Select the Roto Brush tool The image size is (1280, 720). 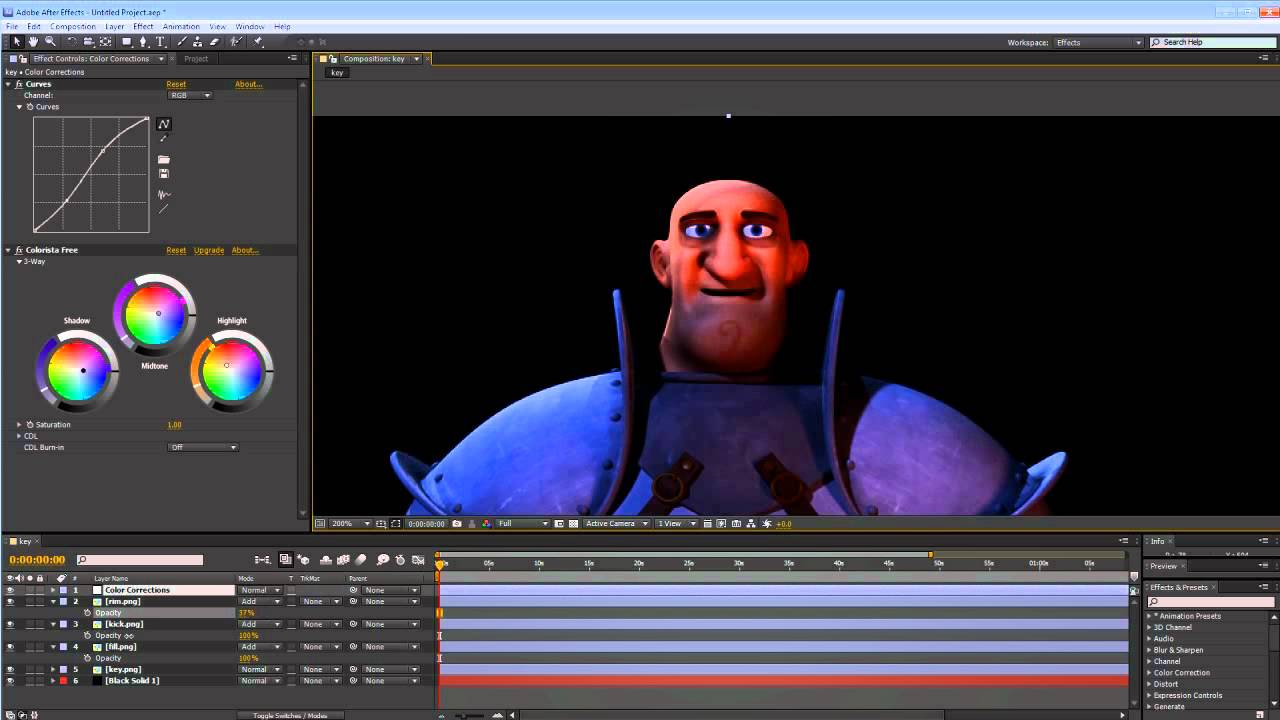pyautogui.click(x=236, y=42)
